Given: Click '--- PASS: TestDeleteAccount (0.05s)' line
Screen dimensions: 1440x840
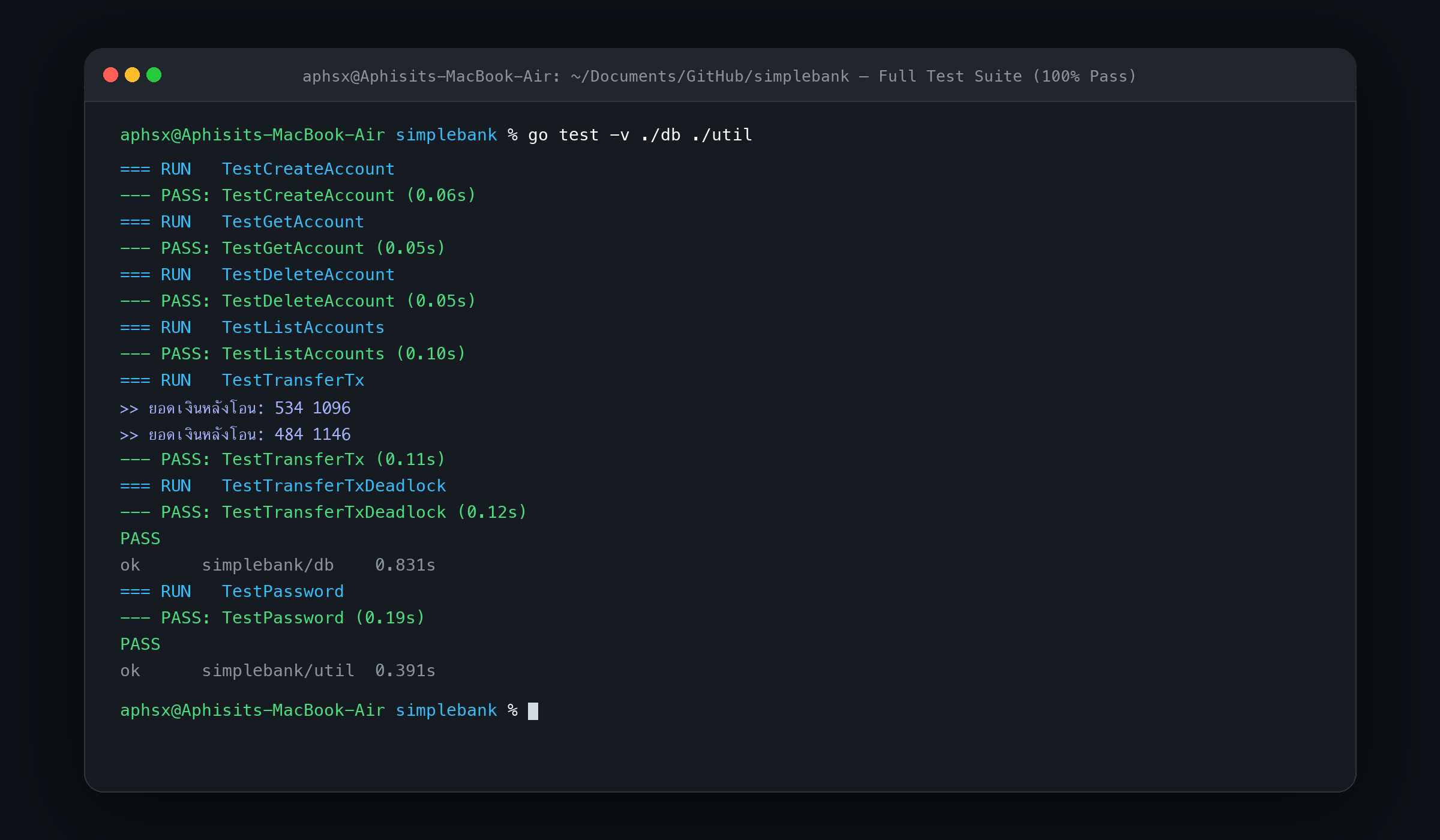Looking at the screenshot, I should point(298,301).
